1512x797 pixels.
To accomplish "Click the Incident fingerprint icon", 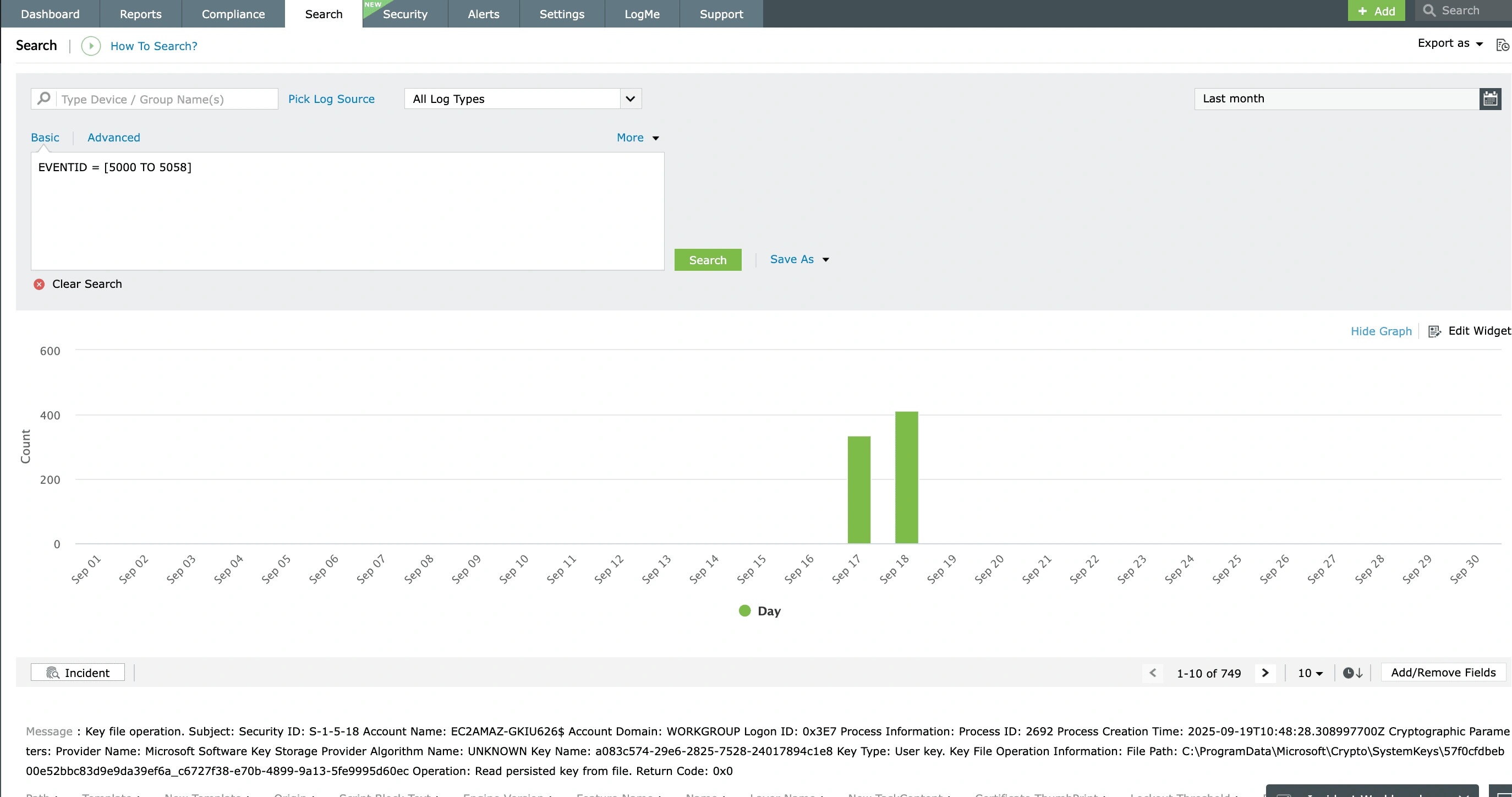I will click(x=52, y=672).
